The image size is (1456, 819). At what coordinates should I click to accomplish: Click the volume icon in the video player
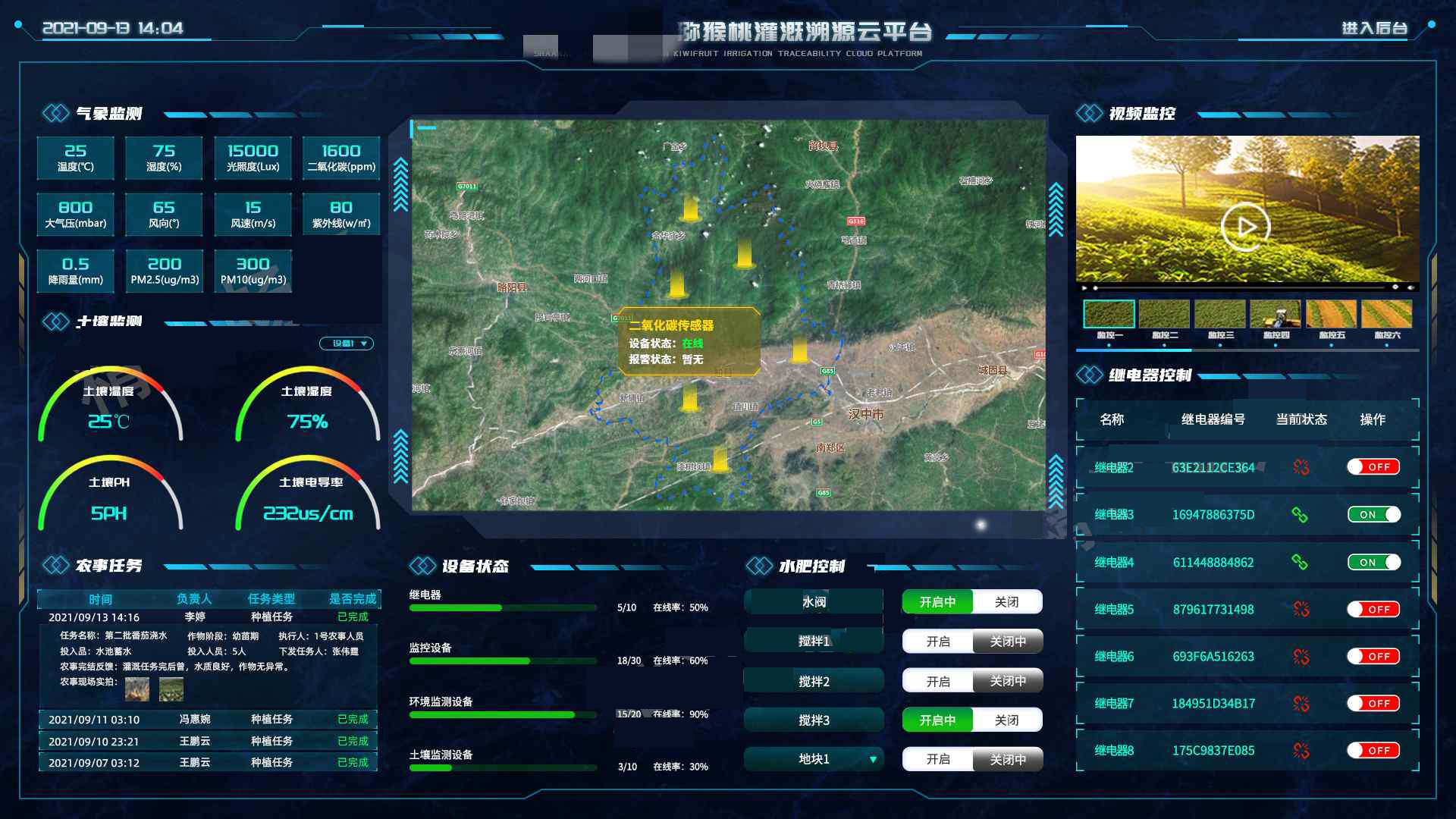point(1410,288)
